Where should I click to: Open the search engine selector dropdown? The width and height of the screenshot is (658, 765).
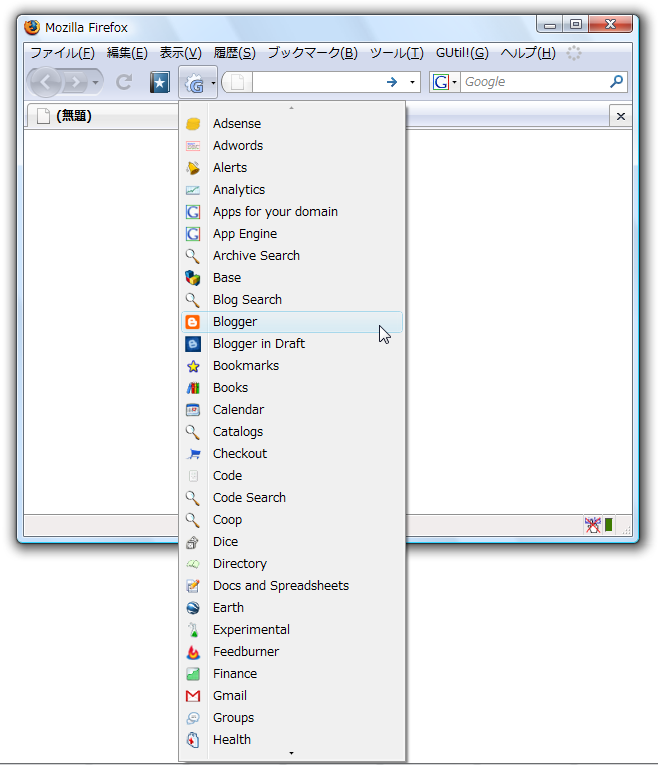pyautogui.click(x=454, y=82)
